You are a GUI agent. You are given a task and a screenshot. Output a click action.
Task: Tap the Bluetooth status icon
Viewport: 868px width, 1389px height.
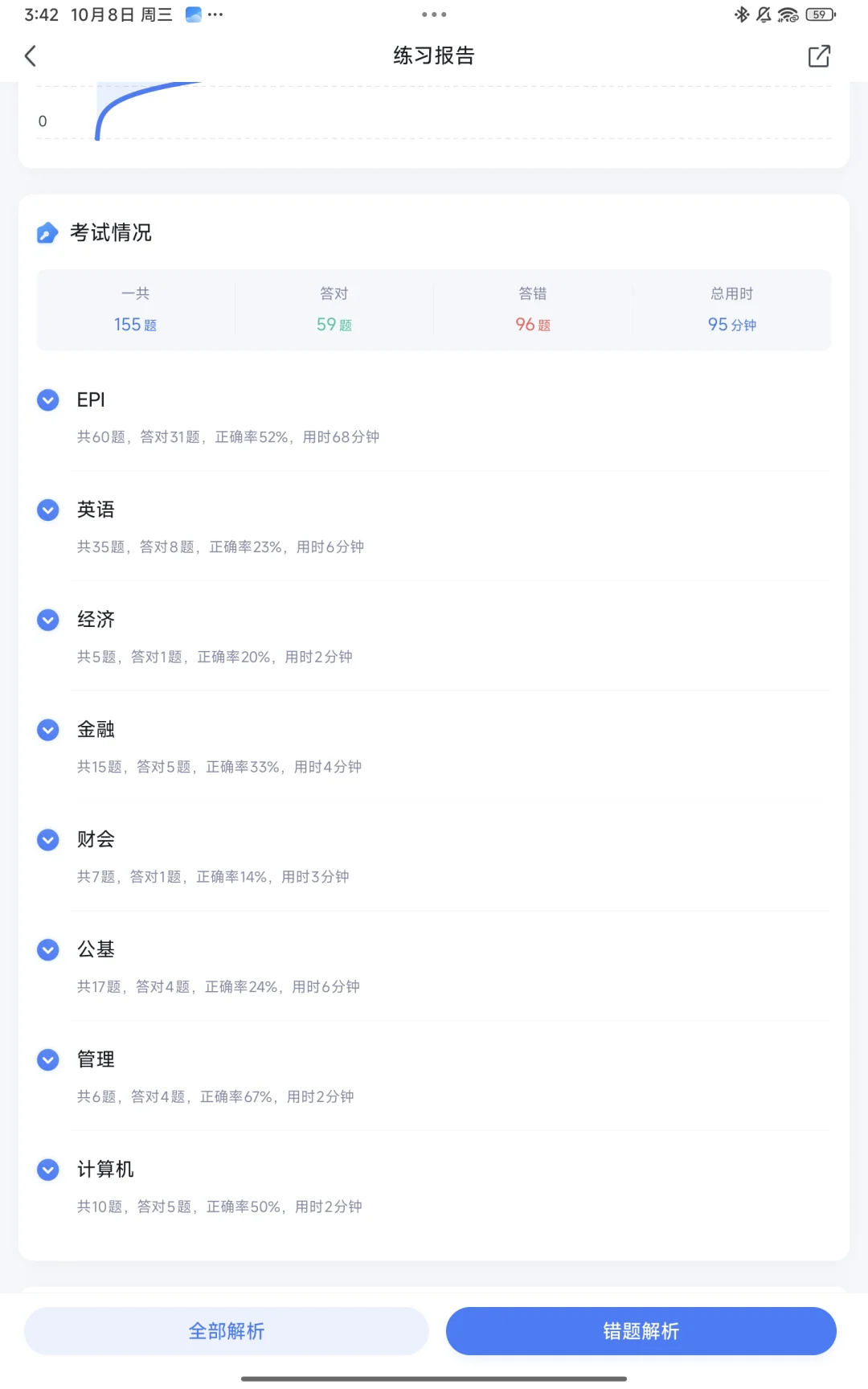coord(741,14)
